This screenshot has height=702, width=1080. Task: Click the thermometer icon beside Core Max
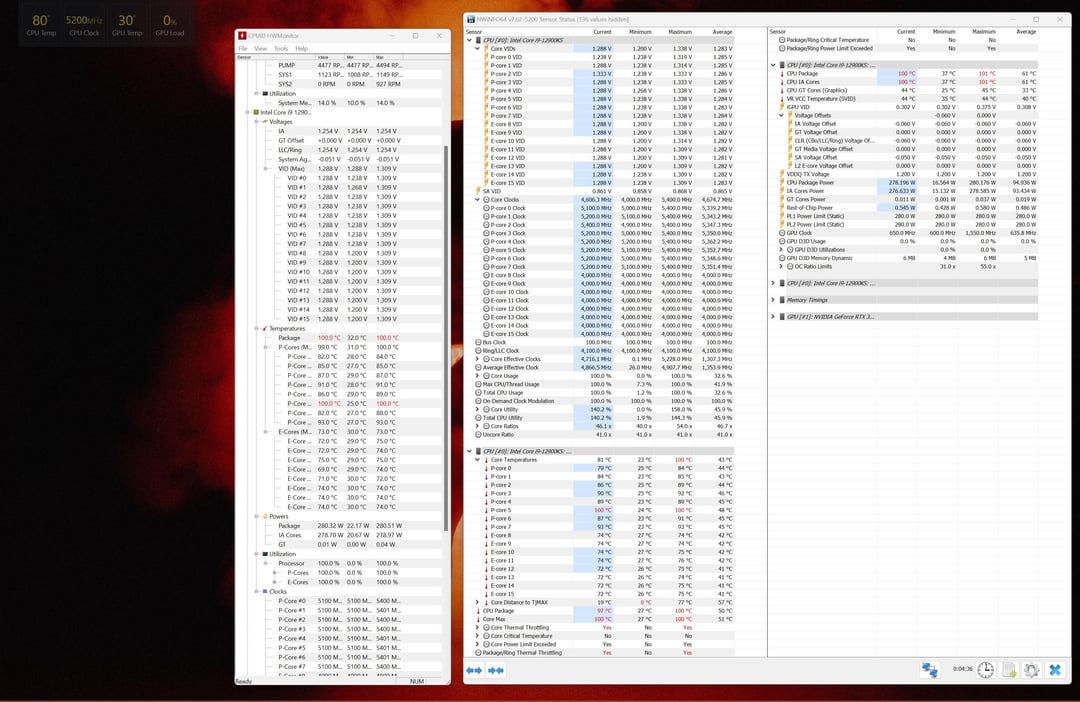click(x=478, y=619)
